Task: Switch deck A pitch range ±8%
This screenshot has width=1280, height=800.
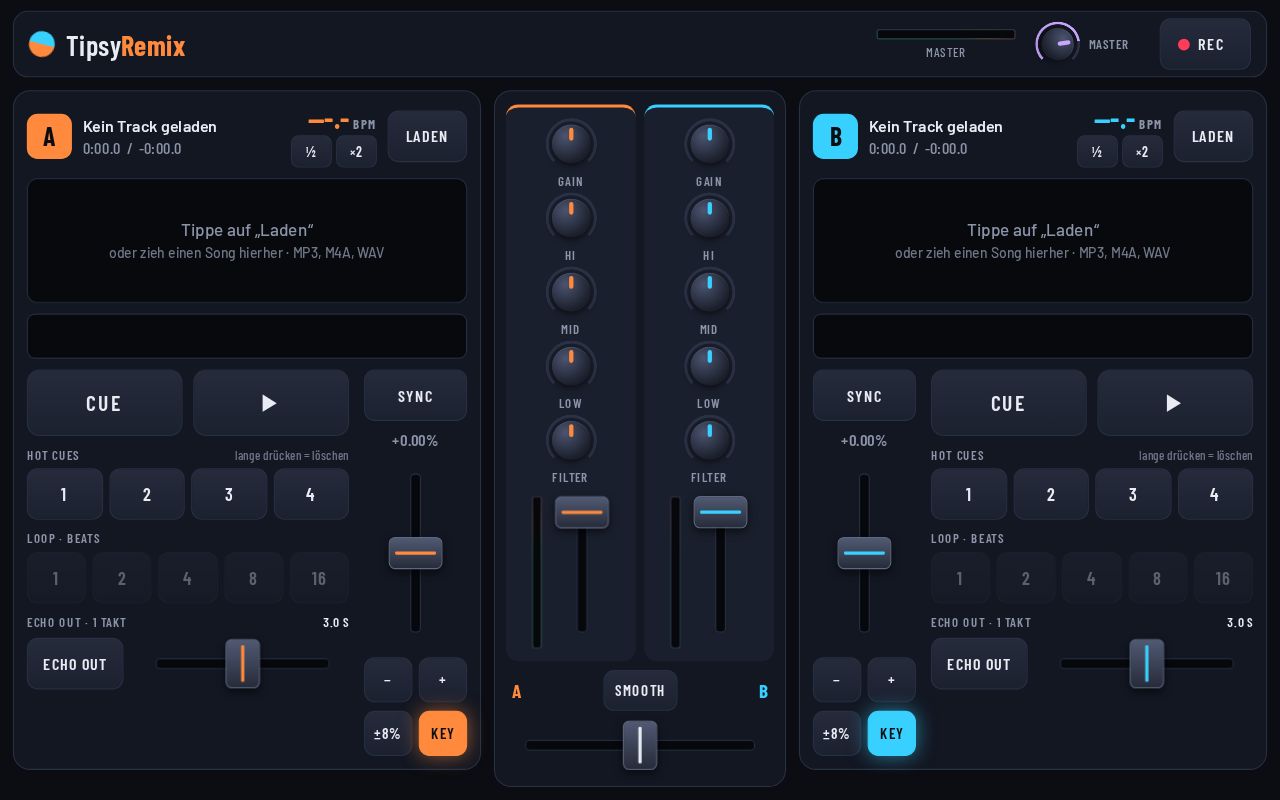Action: coord(388,733)
